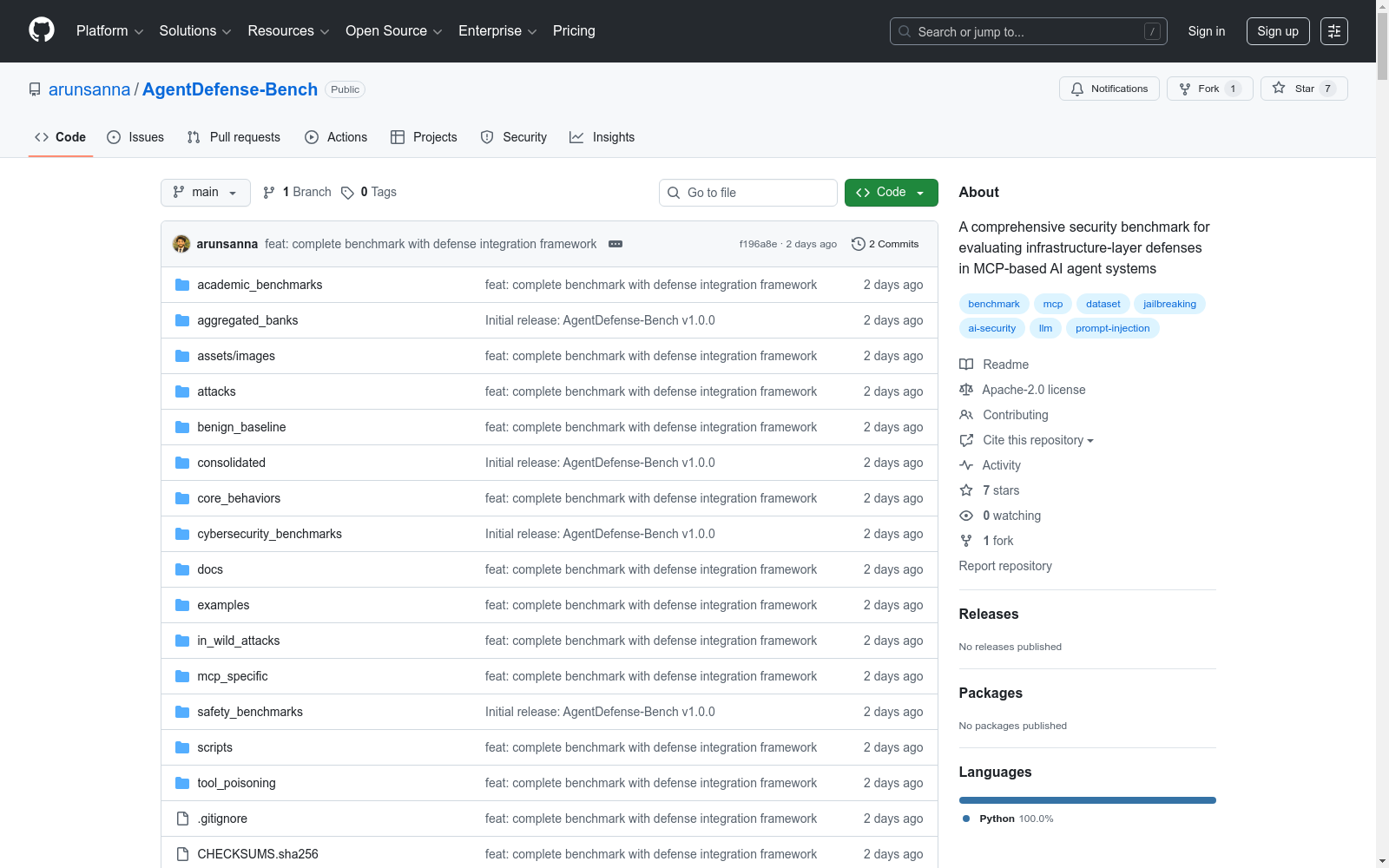Click the star icon beside 7 stars
This screenshot has height=868, width=1389.
[966, 490]
